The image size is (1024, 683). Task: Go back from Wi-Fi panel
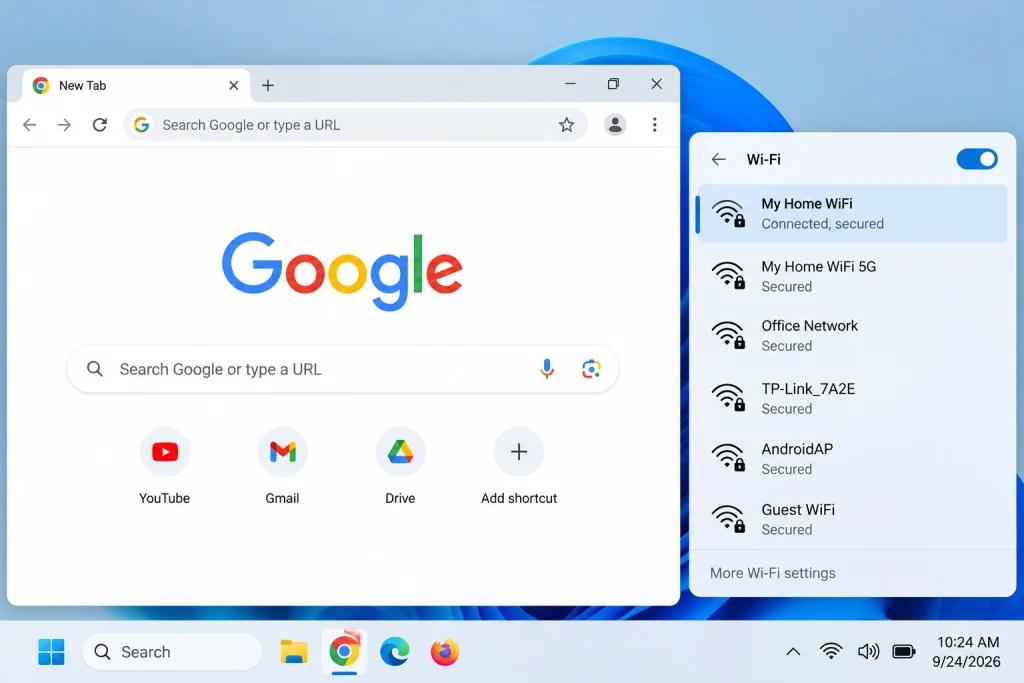pyautogui.click(x=718, y=159)
